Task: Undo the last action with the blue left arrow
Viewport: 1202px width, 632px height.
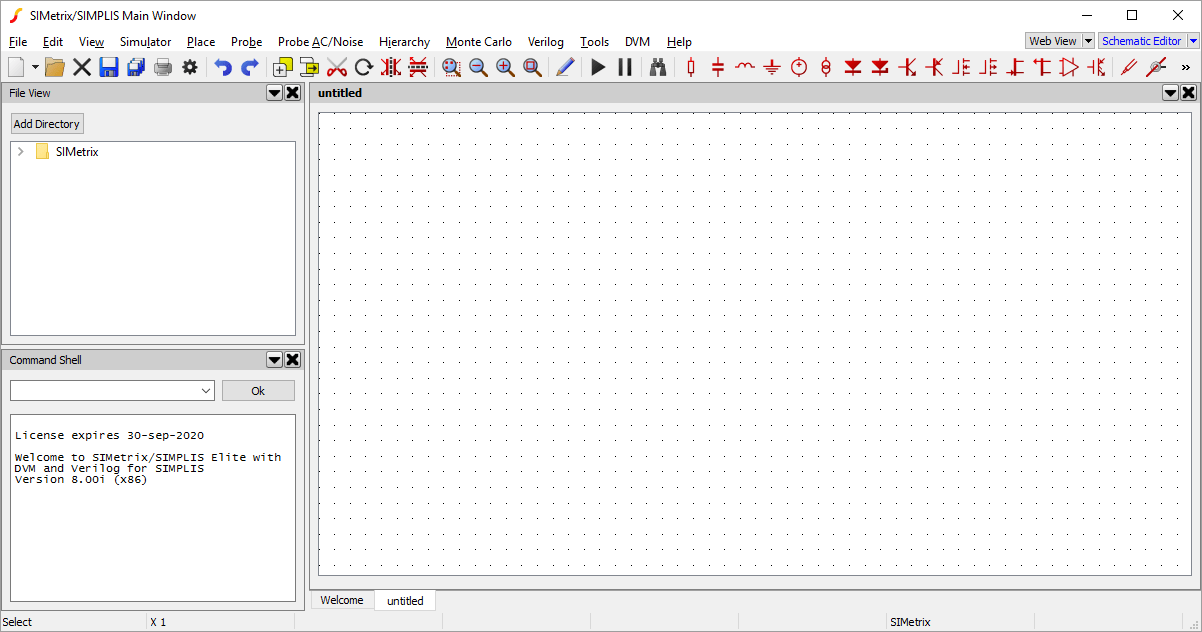Action: (223, 67)
